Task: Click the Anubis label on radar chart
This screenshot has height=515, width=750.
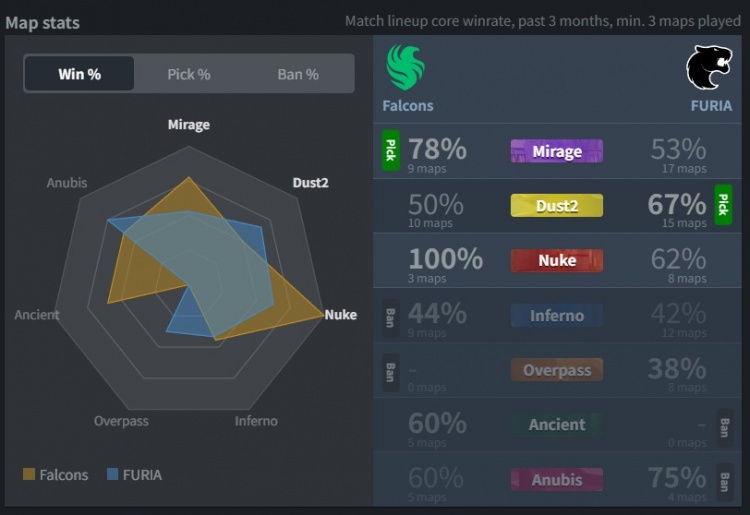Action: point(66,183)
